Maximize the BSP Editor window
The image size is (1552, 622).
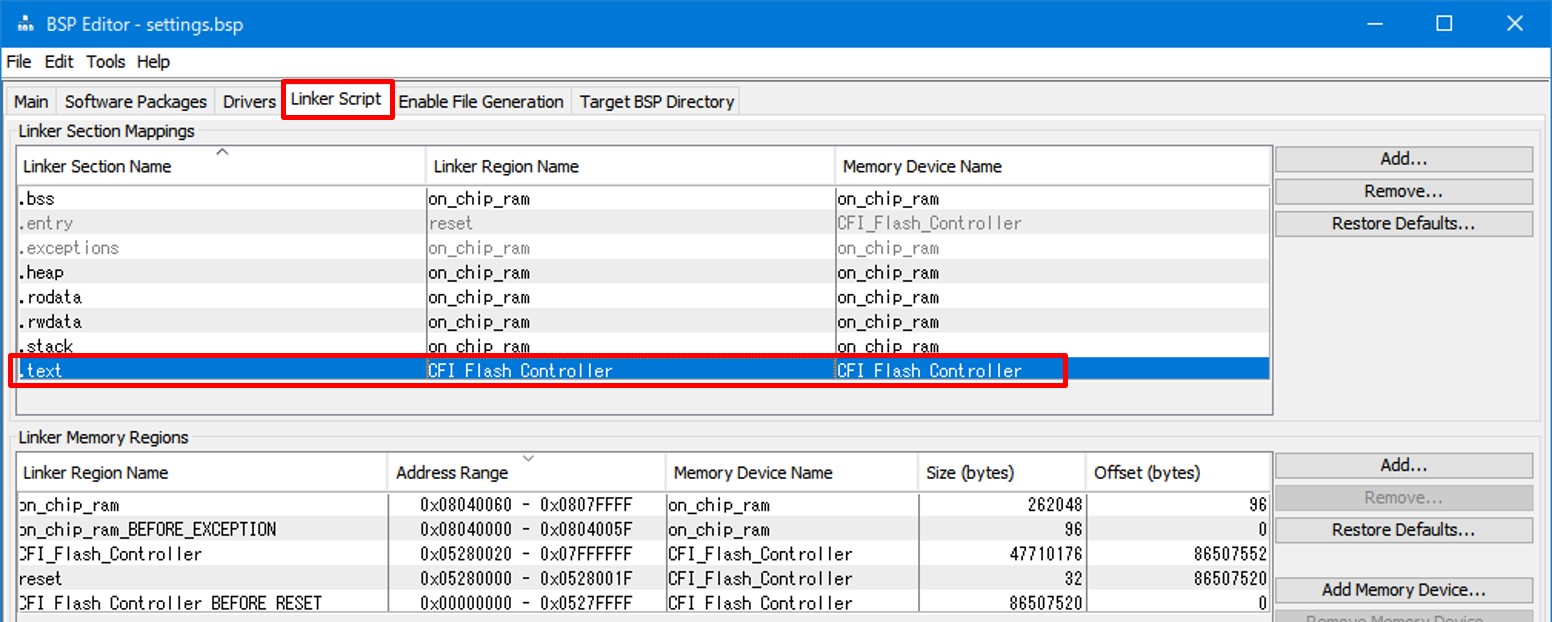pyautogui.click(x=1444, y=24)
